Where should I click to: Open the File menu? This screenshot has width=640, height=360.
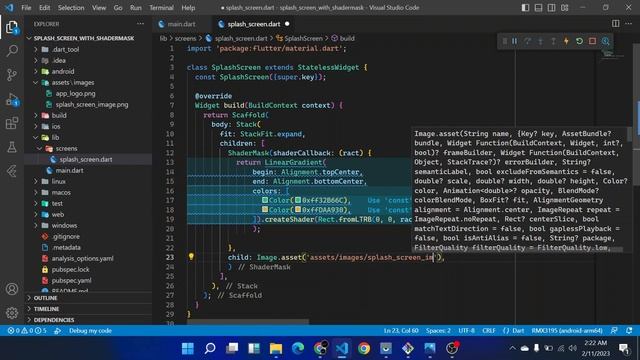(x=26, y=7)
